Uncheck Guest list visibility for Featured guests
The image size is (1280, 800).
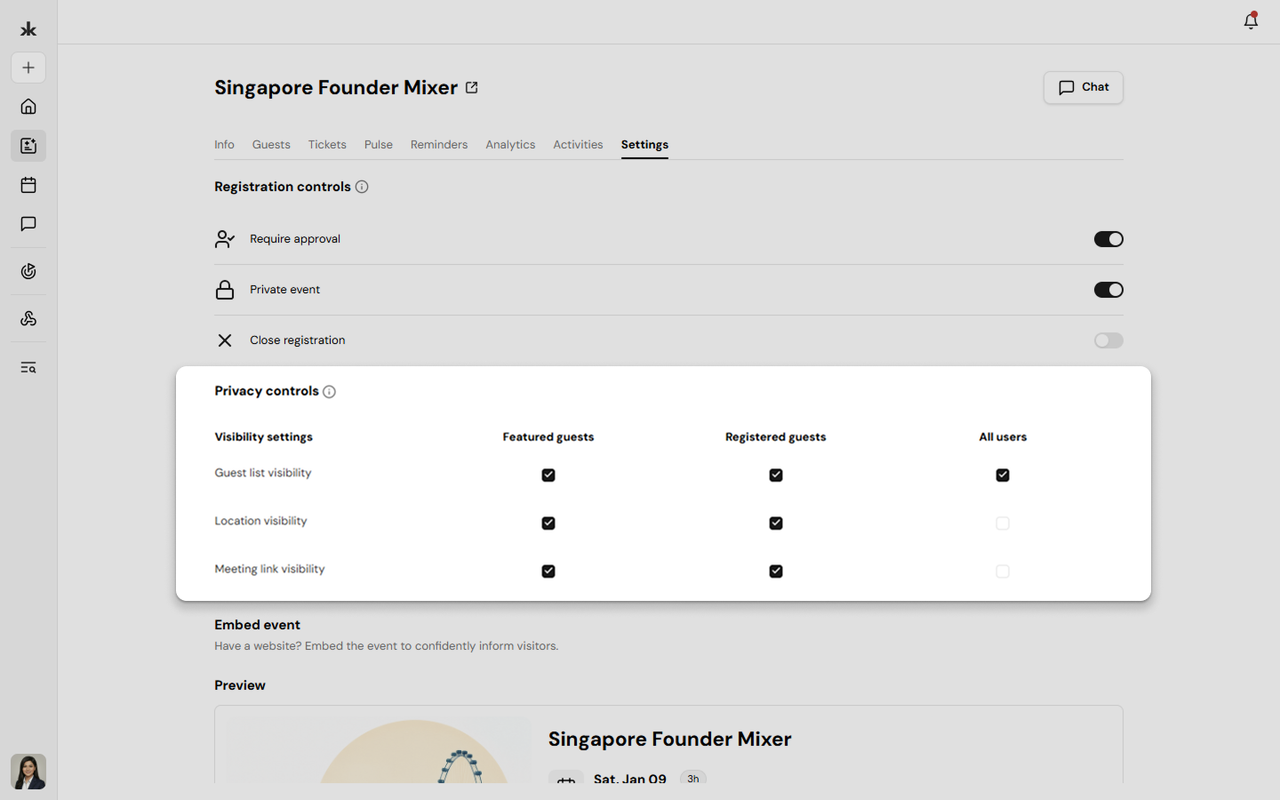click(548, 475)
